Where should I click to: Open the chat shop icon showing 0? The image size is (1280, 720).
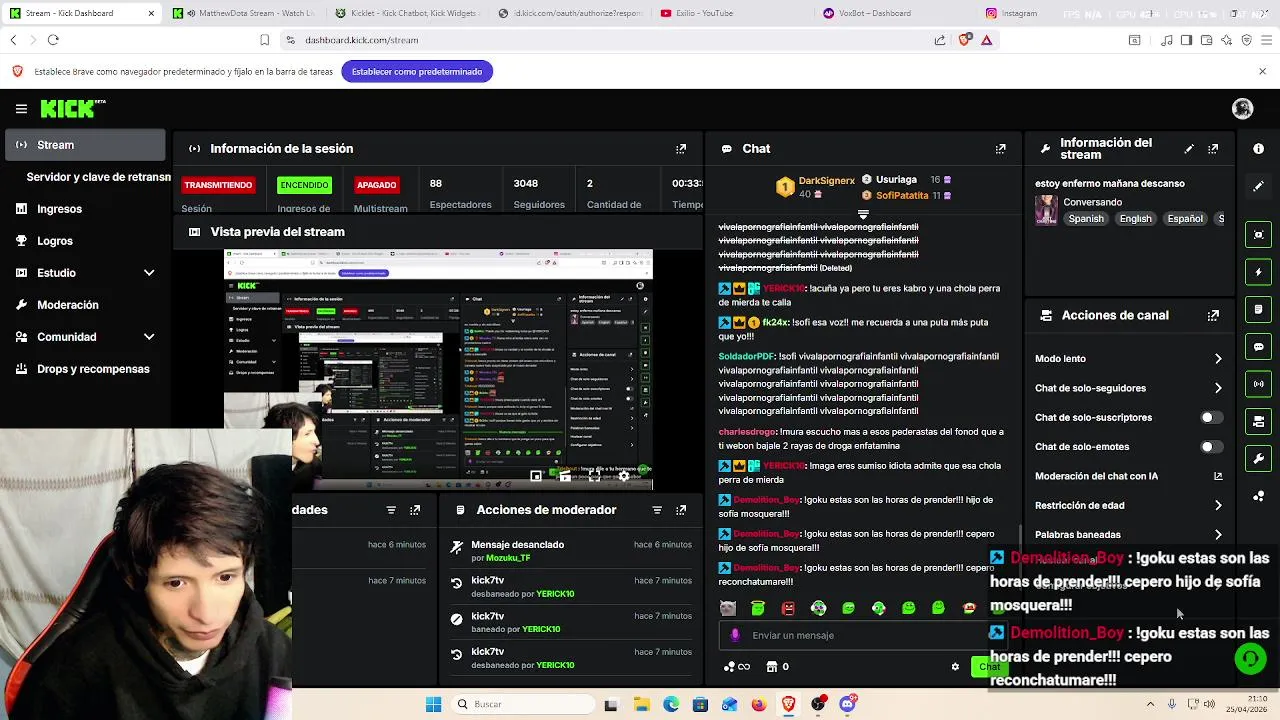click(777, 667)
